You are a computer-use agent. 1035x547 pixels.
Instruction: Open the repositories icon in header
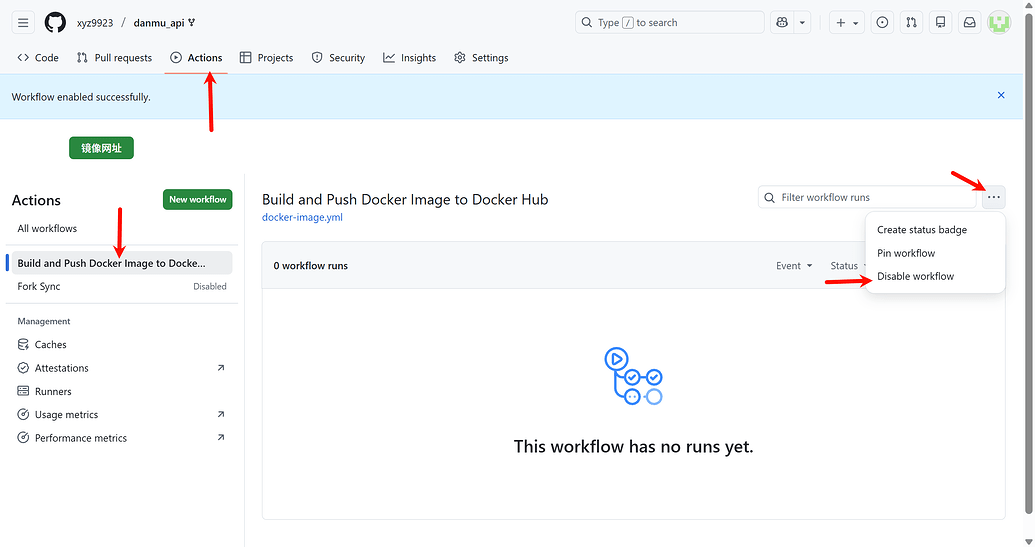(x=941, y=22)
